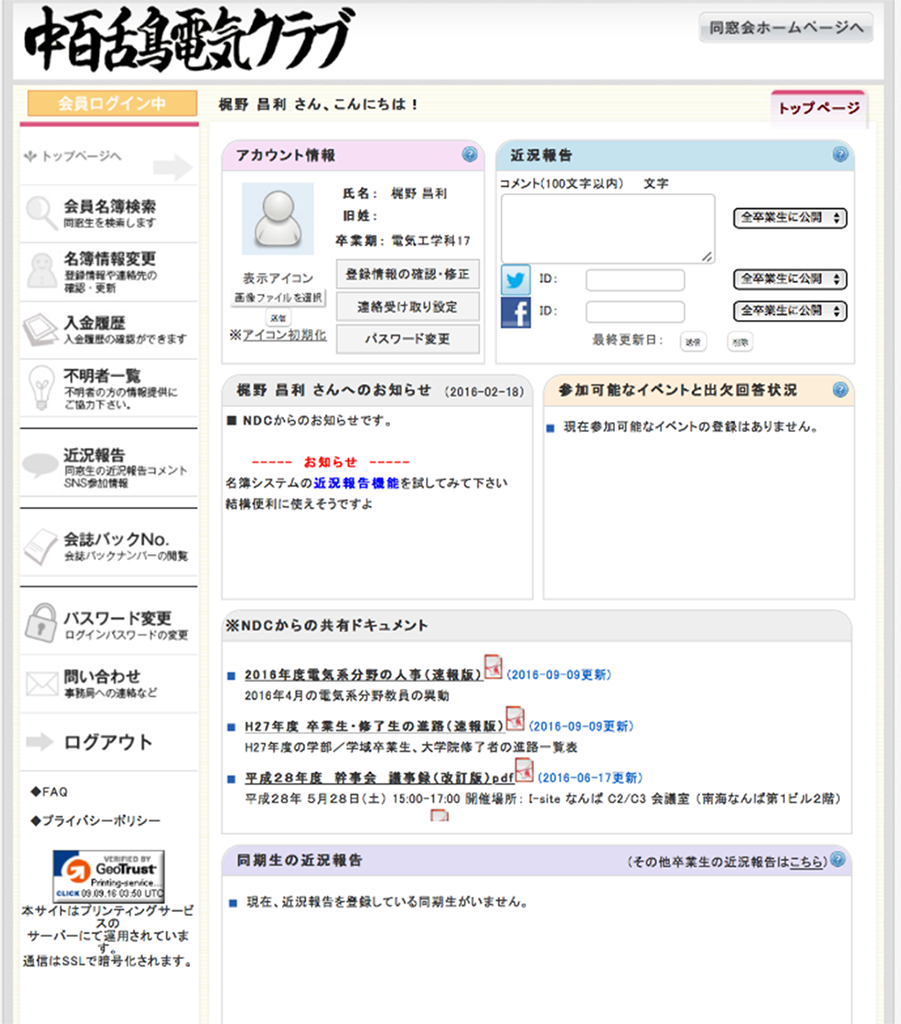Click the Facebook icon
Viewport: 901px width, 1024px height.
tap(516, 312)
